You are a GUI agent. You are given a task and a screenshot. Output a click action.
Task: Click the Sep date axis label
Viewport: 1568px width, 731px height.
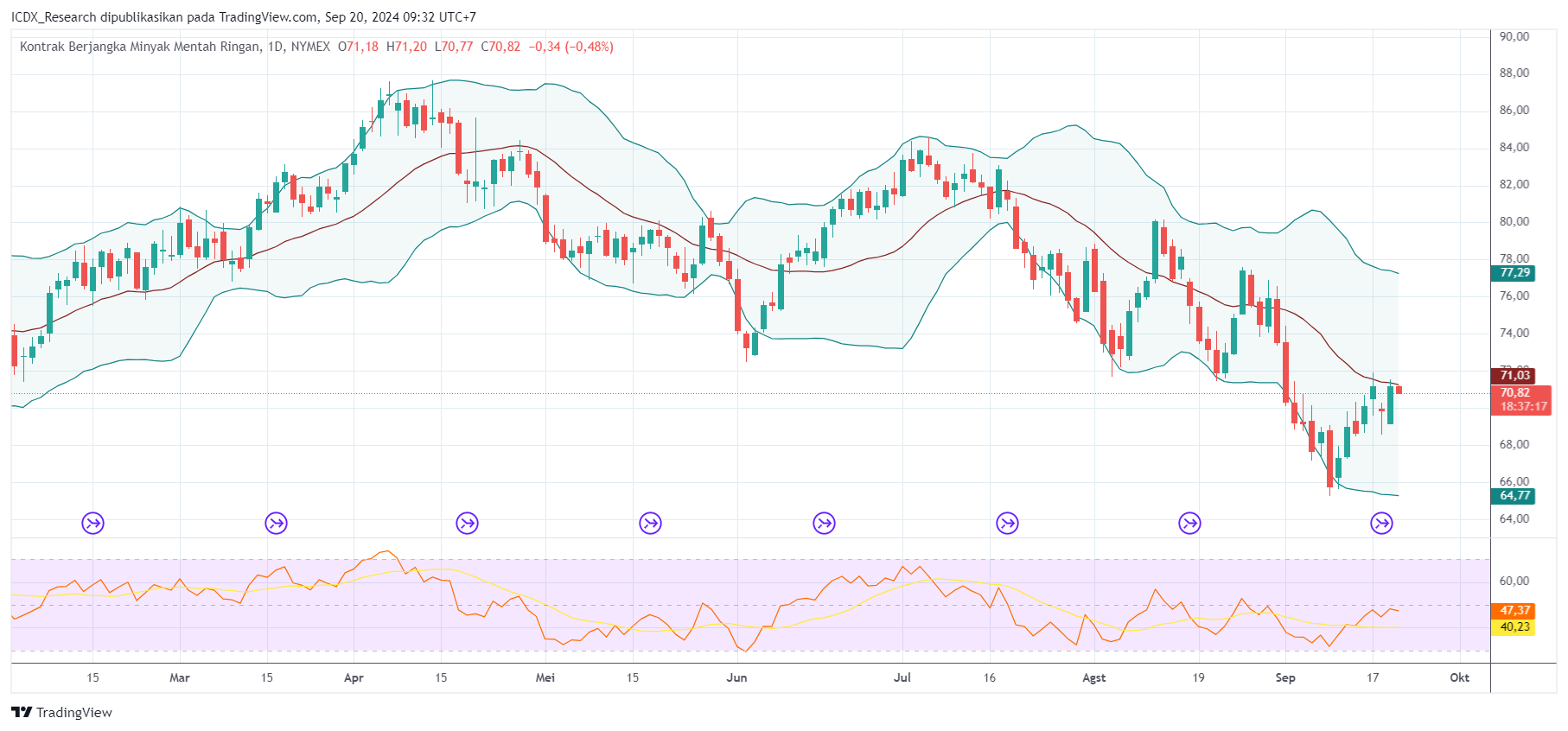pos(1285,677)
